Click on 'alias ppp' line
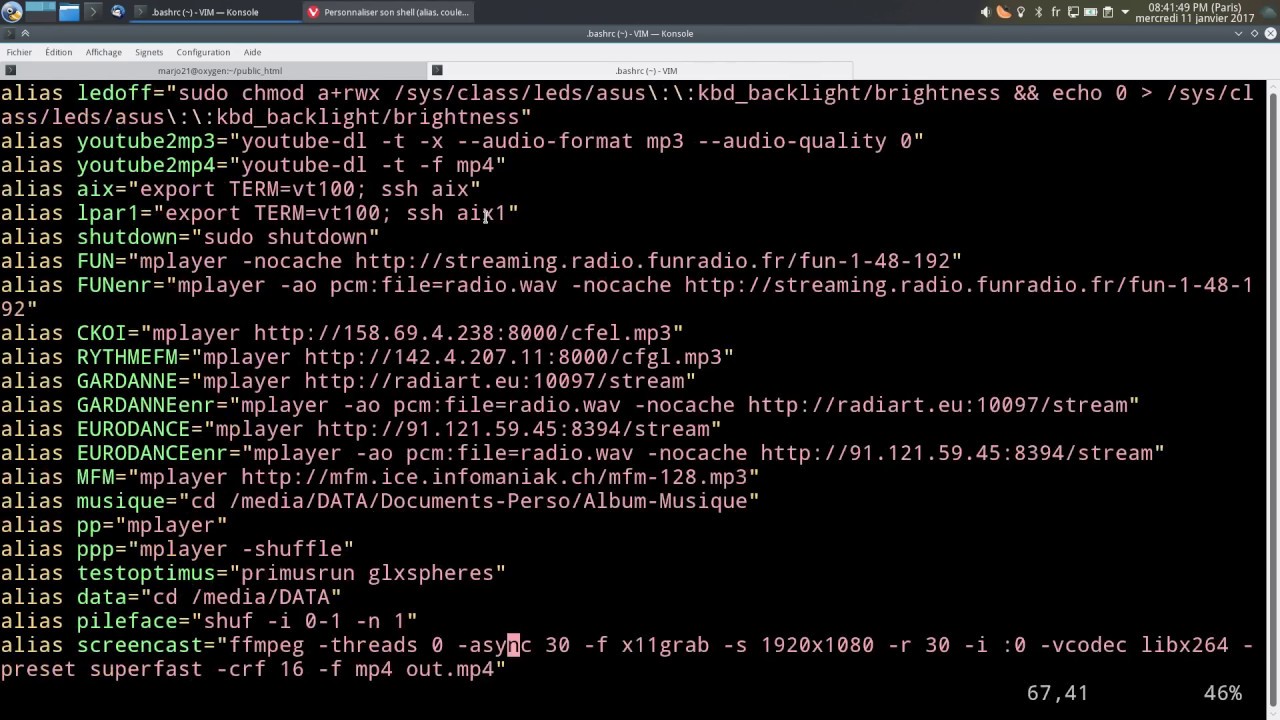The height and width of the screenshot is (720, 1280). pos(177,549)
